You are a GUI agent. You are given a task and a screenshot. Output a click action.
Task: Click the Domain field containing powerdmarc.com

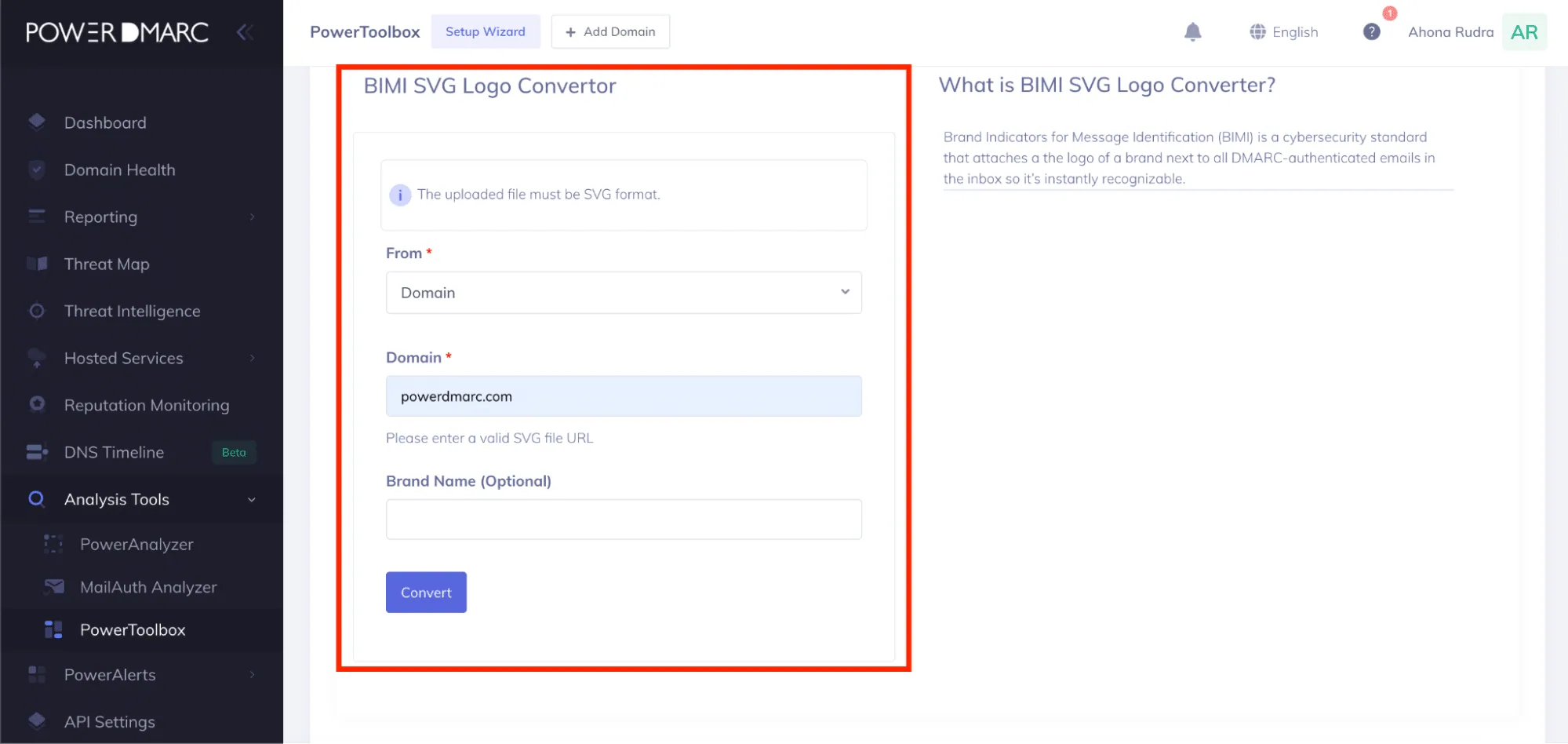[x=624, y=396]
